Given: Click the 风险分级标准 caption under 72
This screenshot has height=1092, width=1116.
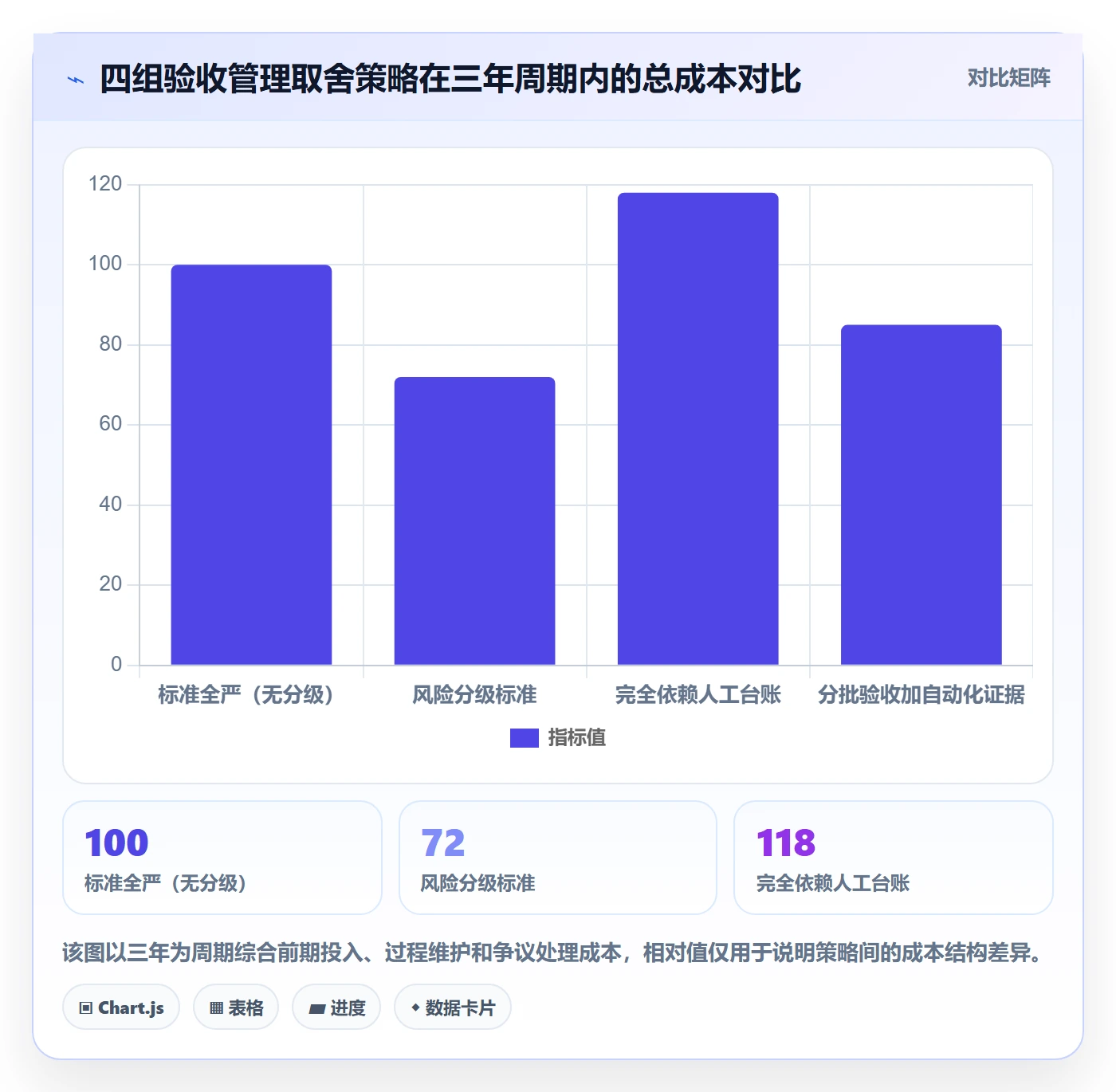Looking at the screenshot, I should click(477, 883).
